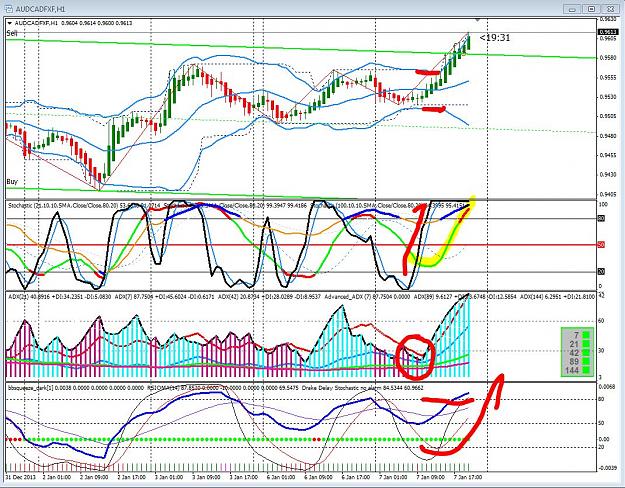Click the 2 Jan 01:00 time label
Screen dimensions: 625x488
[57, 477]
